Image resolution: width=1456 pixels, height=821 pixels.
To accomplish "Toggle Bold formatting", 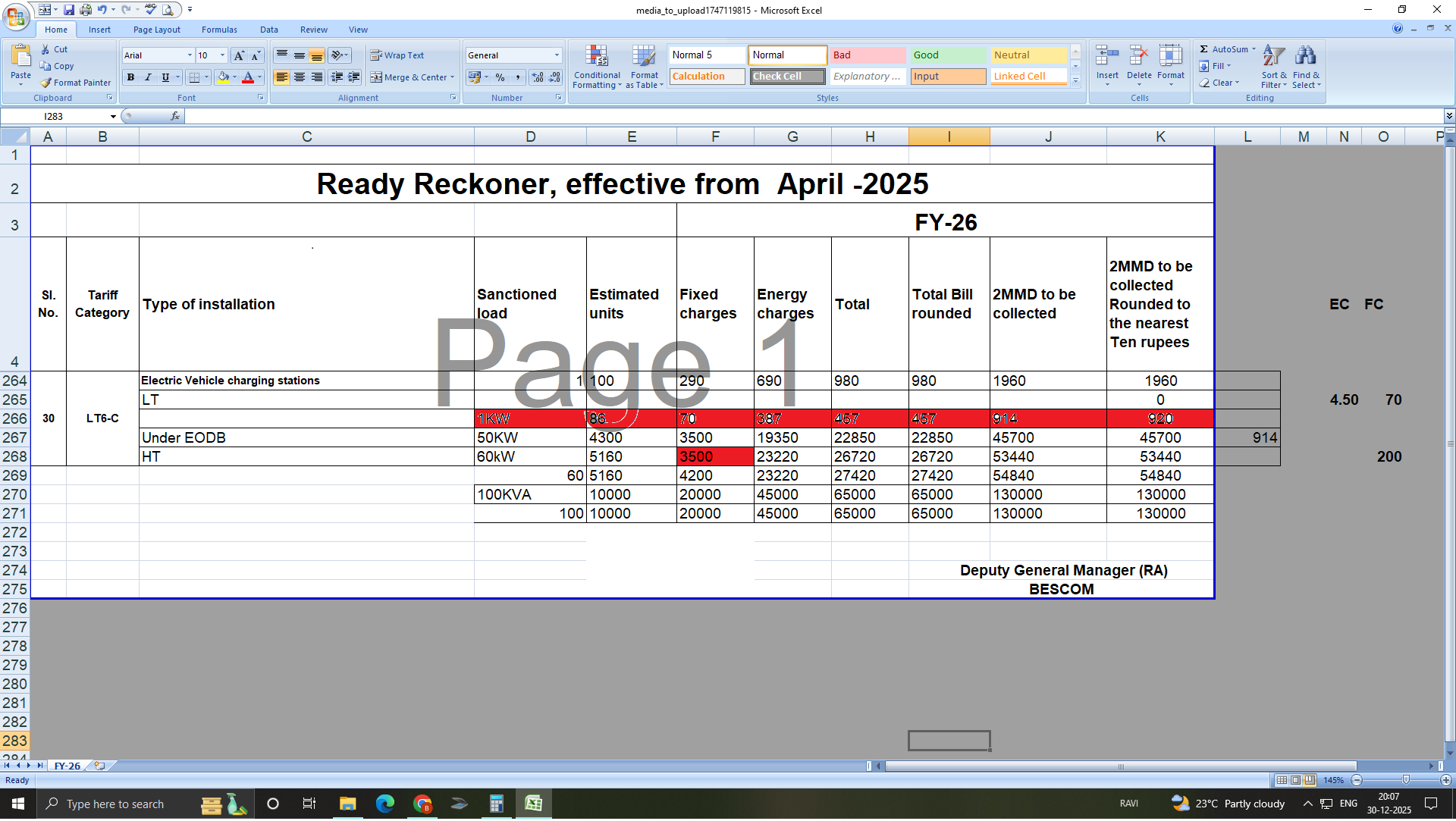I will click(x=131, y=77).
